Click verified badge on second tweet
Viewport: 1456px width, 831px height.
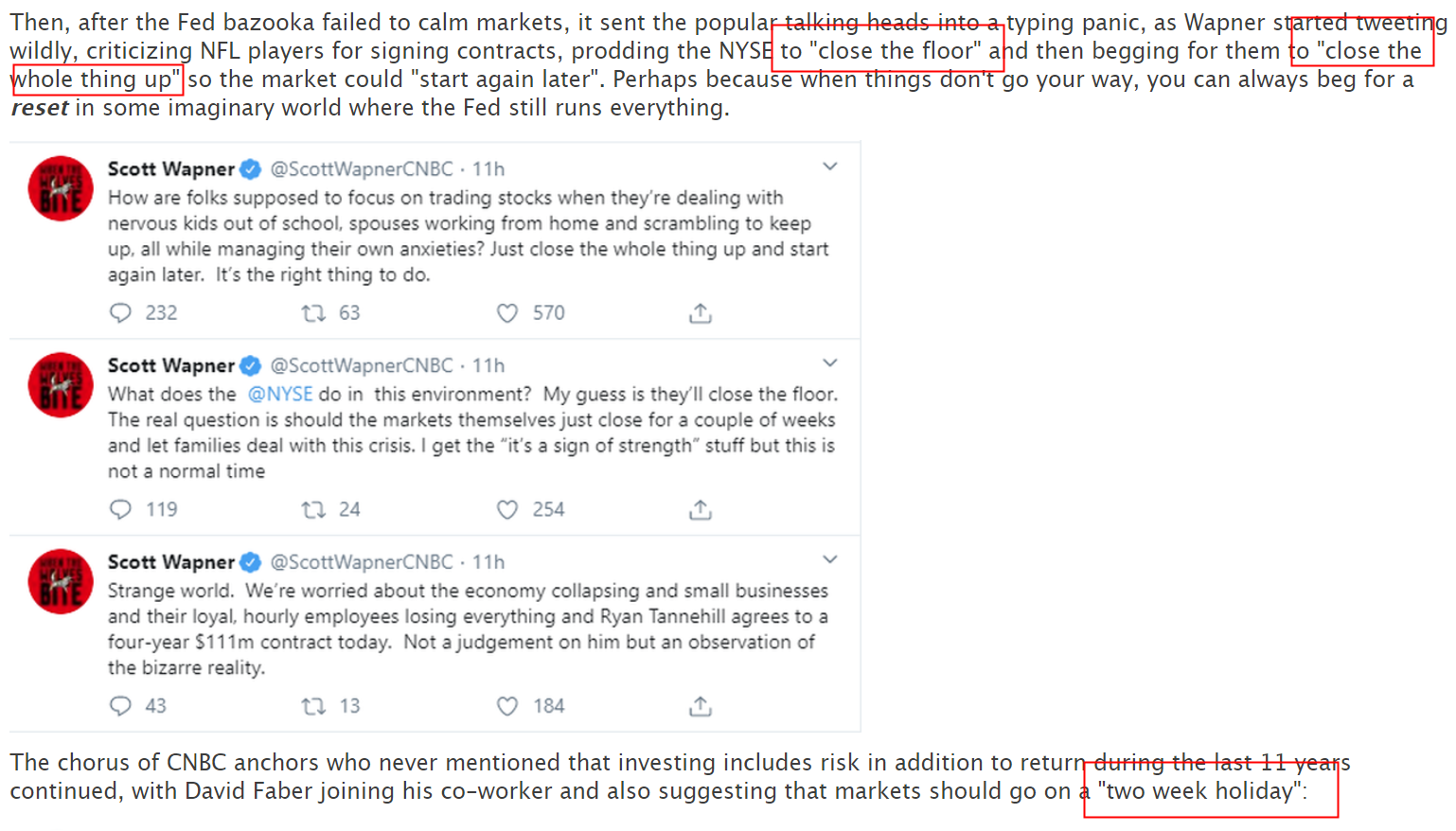tap(251, 366)
